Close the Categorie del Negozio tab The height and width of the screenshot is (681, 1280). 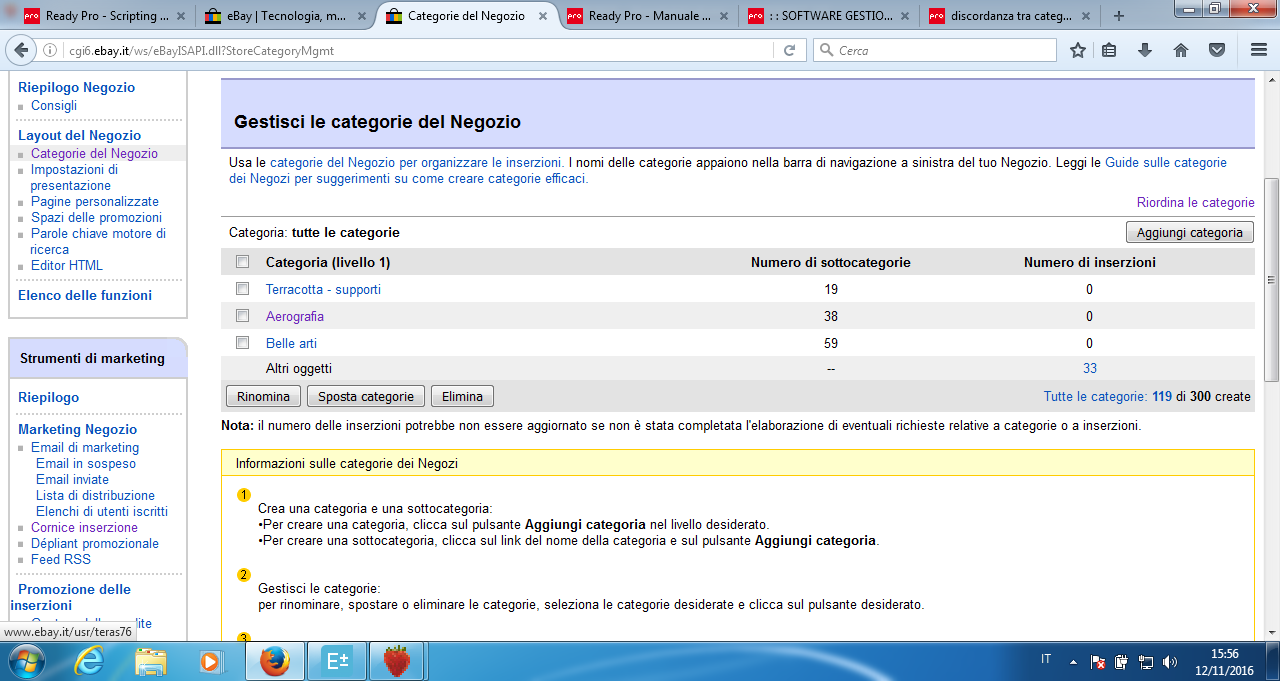point(545,16)
